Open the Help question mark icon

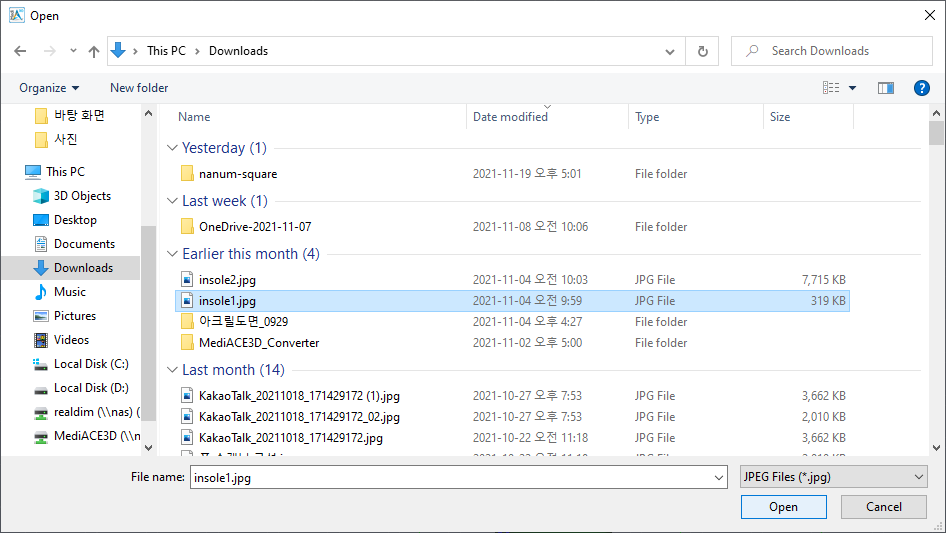[922, 88]
